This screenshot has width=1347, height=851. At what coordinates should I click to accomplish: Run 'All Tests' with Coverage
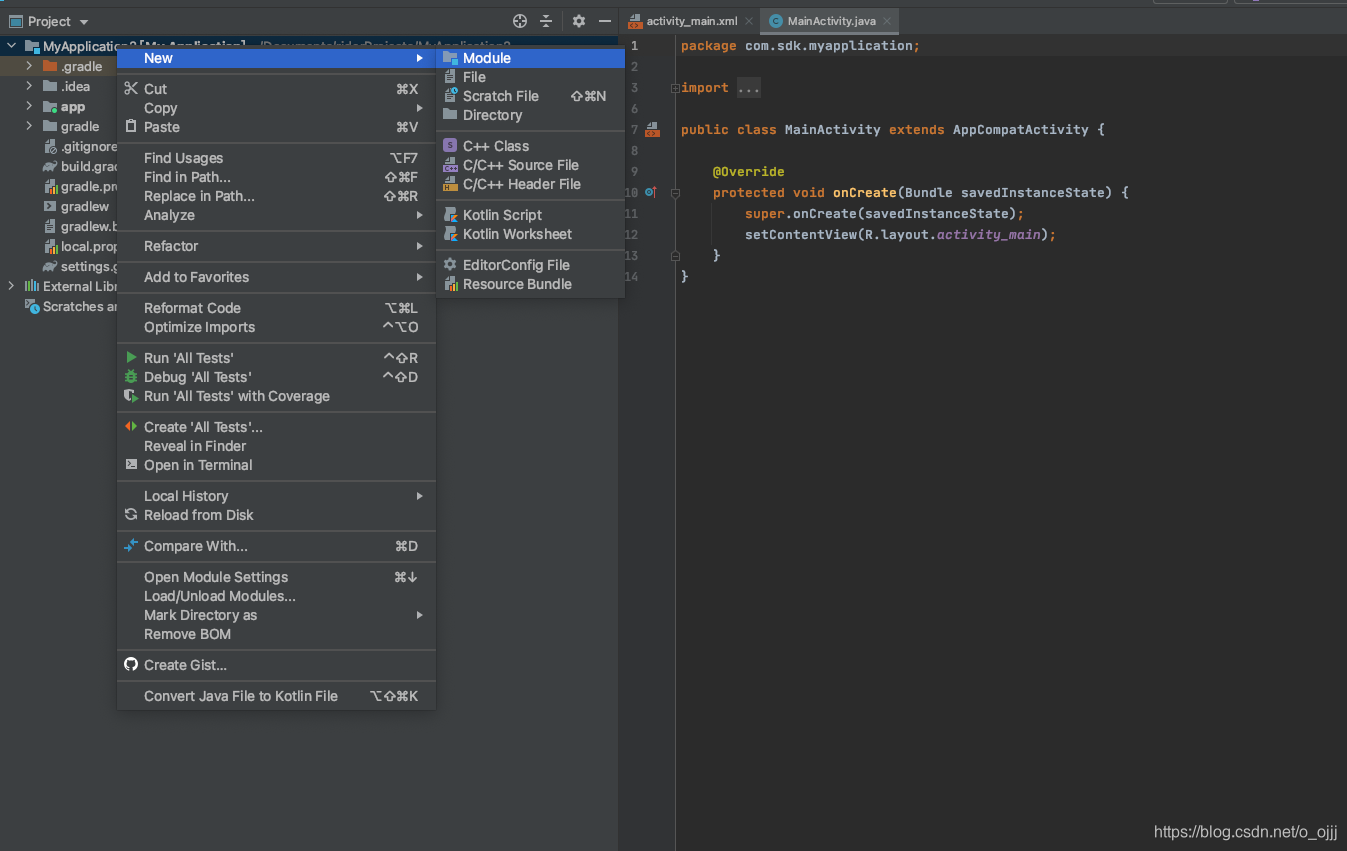click(x=276, y=396)
